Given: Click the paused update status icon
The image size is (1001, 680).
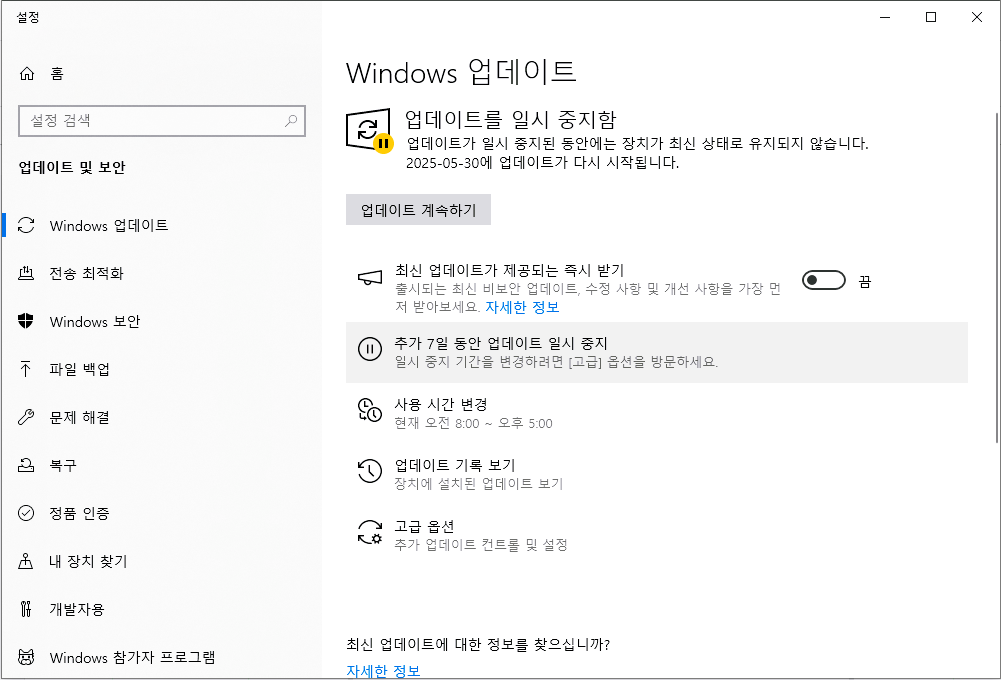Looking at the screenshot, I should pyautogui.click(x=369, y=131).
